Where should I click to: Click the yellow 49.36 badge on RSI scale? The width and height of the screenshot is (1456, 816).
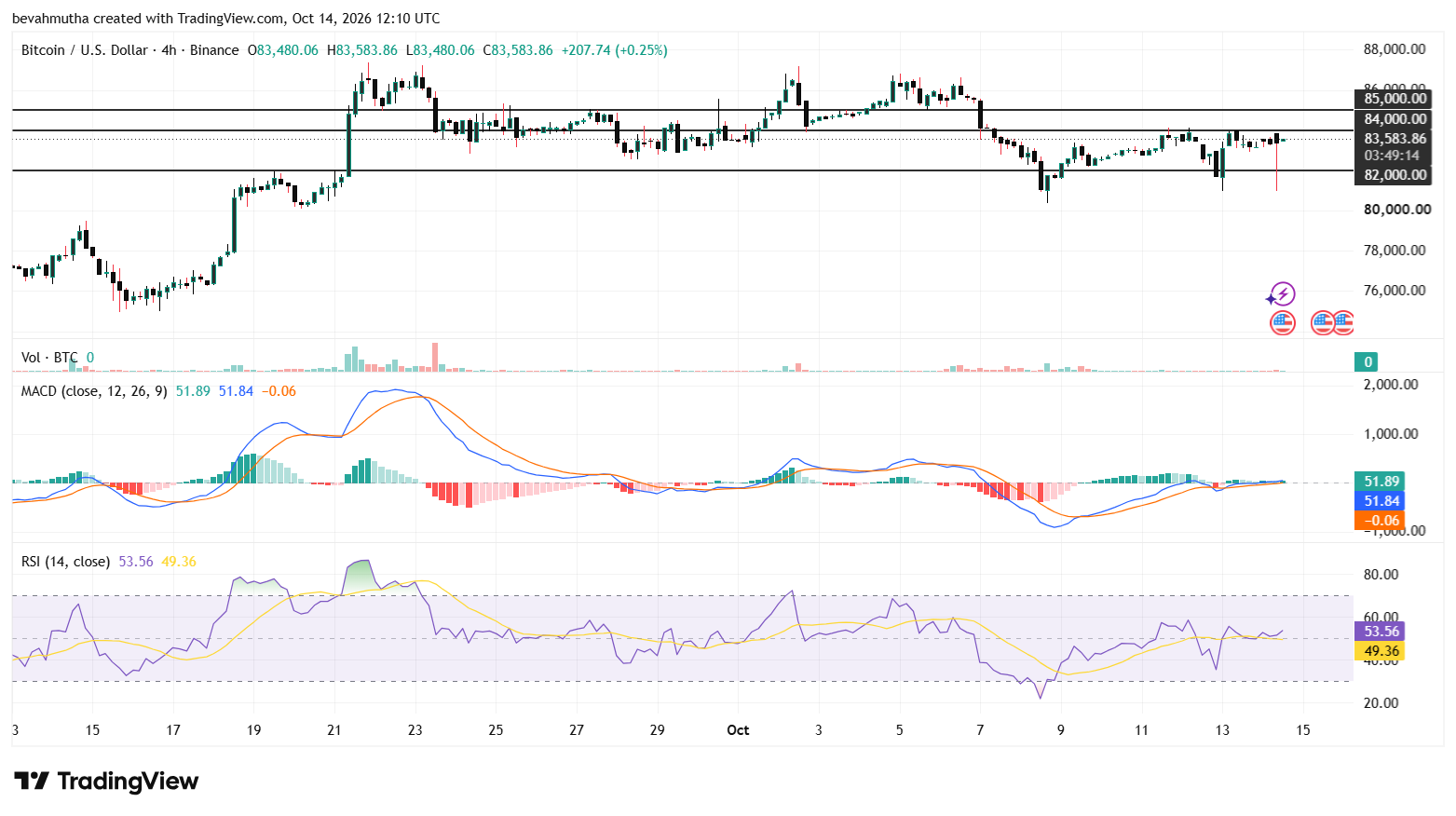pos(1380,651)
